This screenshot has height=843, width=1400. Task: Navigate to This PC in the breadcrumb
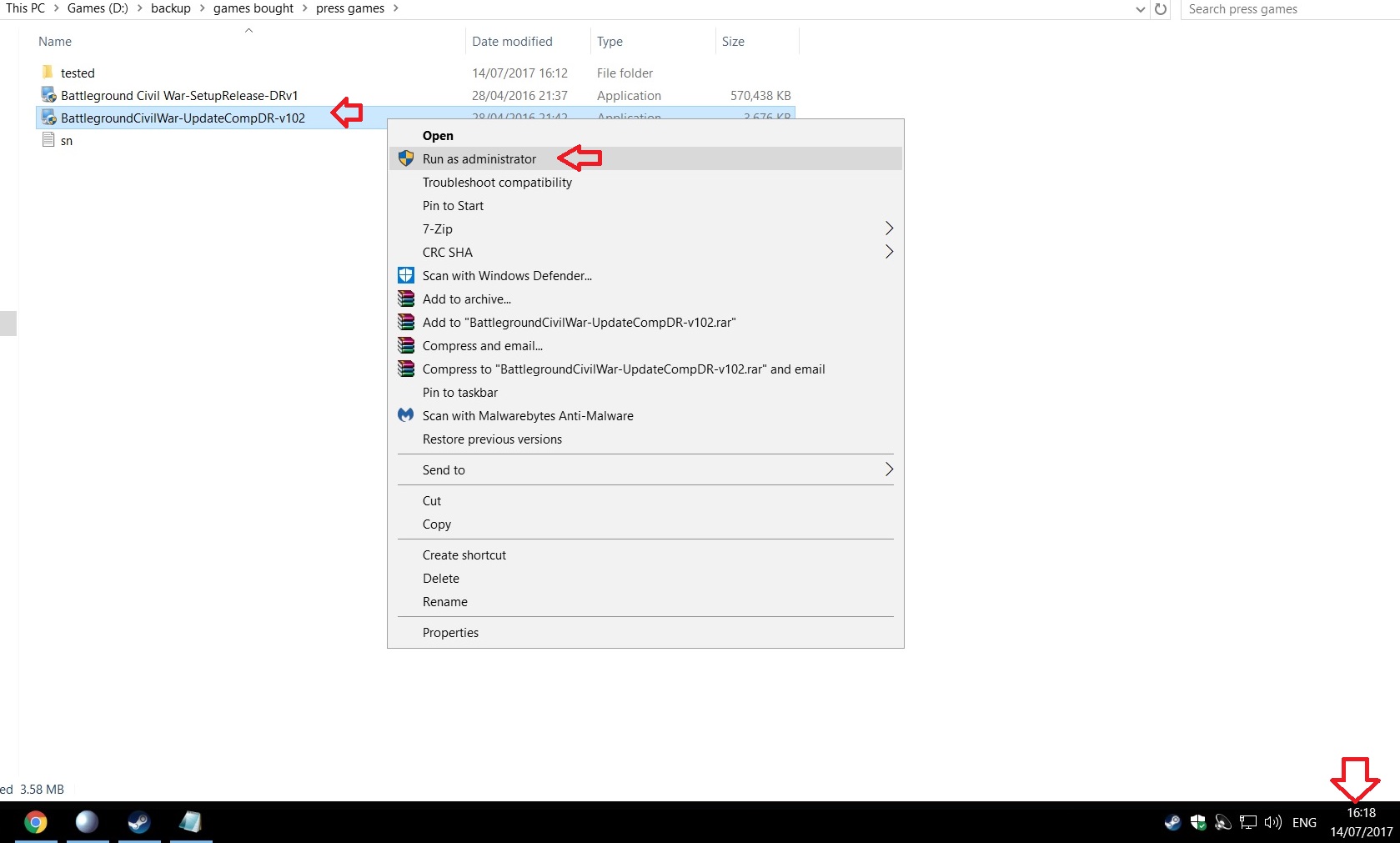[25, 8]
